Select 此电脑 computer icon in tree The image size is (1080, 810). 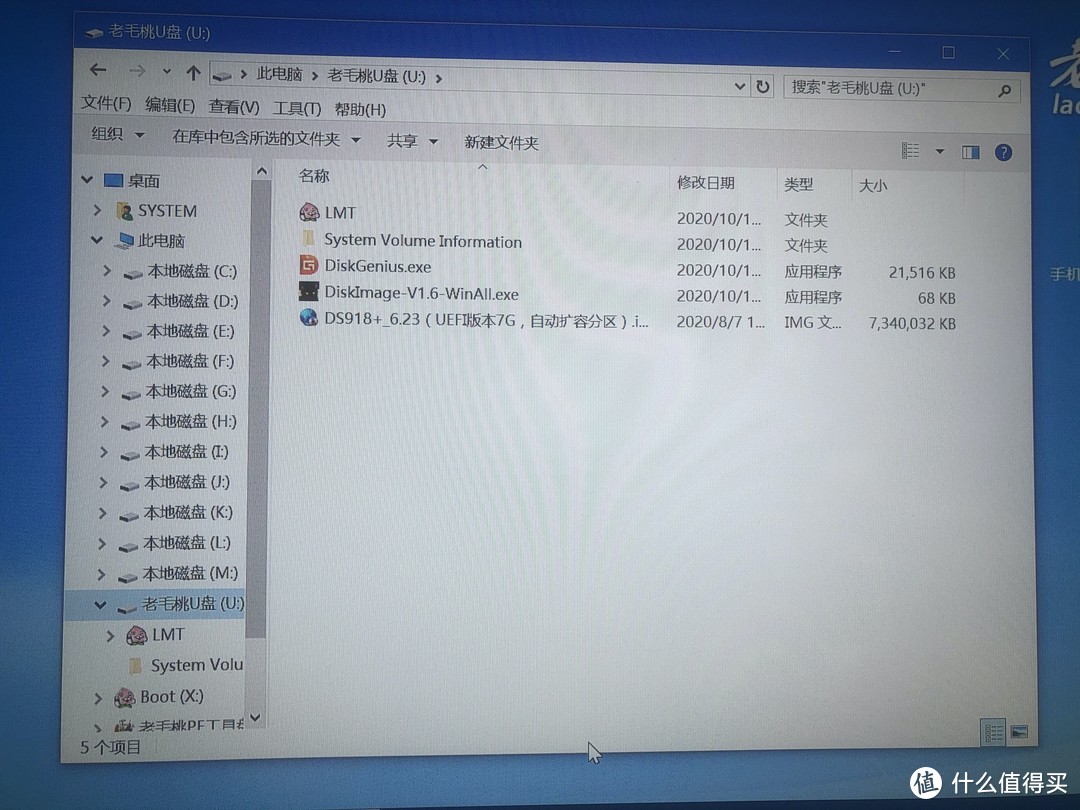(x=125, y=240)
